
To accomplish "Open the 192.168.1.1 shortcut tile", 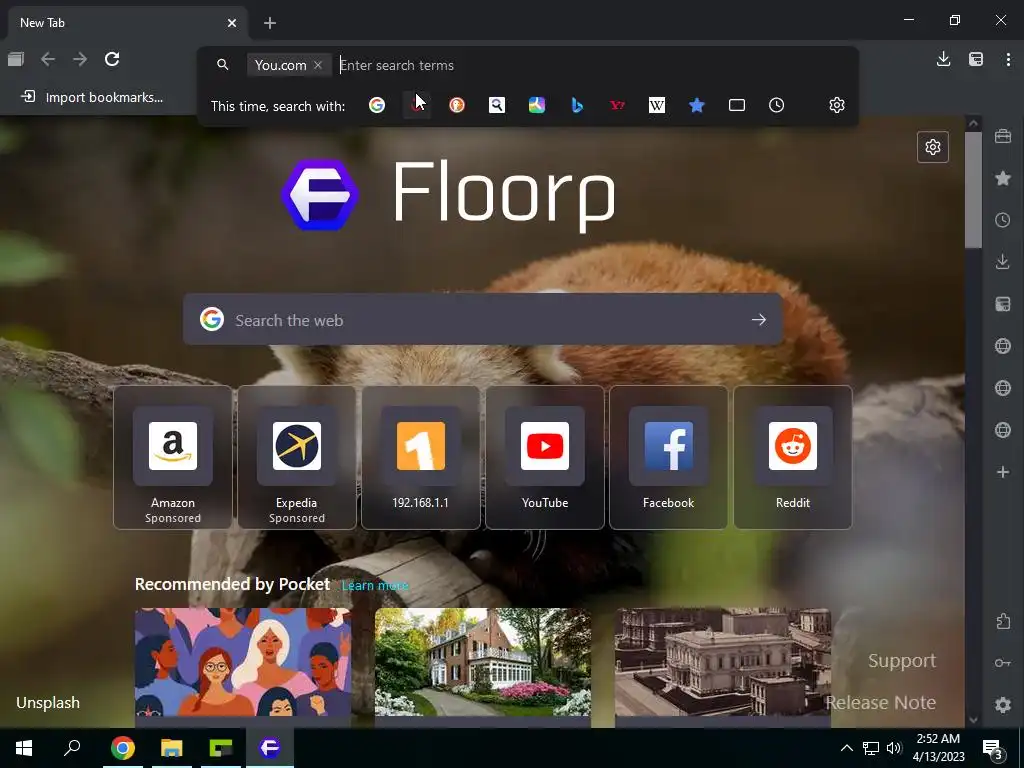I will 421,456.
